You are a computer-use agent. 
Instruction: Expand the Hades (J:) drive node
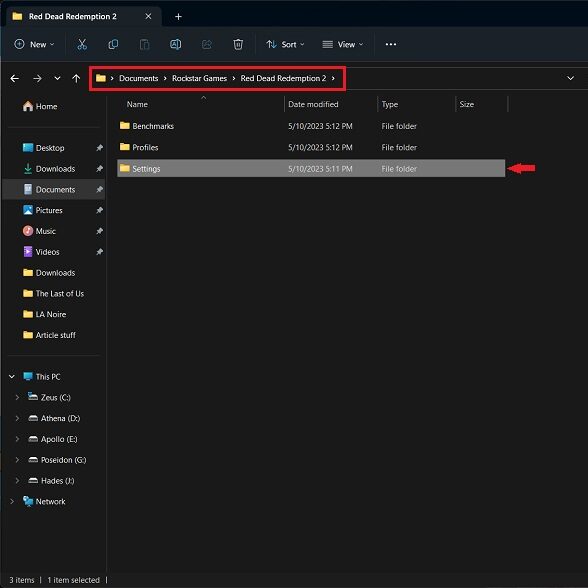[x=17, y=481]
